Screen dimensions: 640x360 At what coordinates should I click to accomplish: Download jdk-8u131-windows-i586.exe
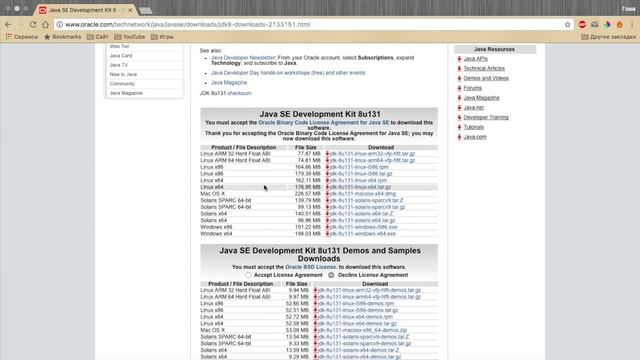point(364,227)
